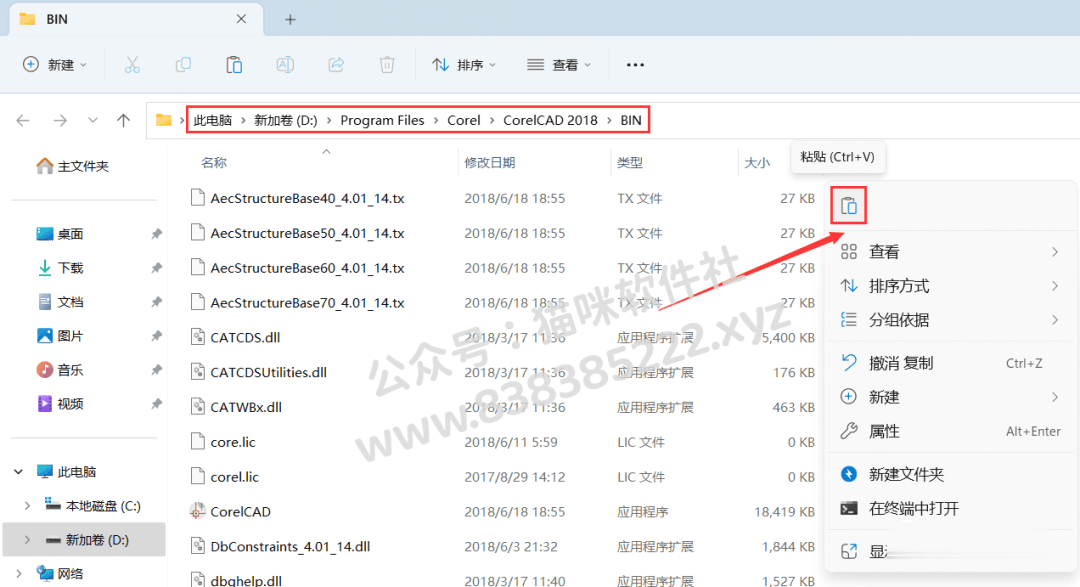This screenshot has width=1080, height=587.
Task: Add a new tab with plus button
Action: click(290, 19)
